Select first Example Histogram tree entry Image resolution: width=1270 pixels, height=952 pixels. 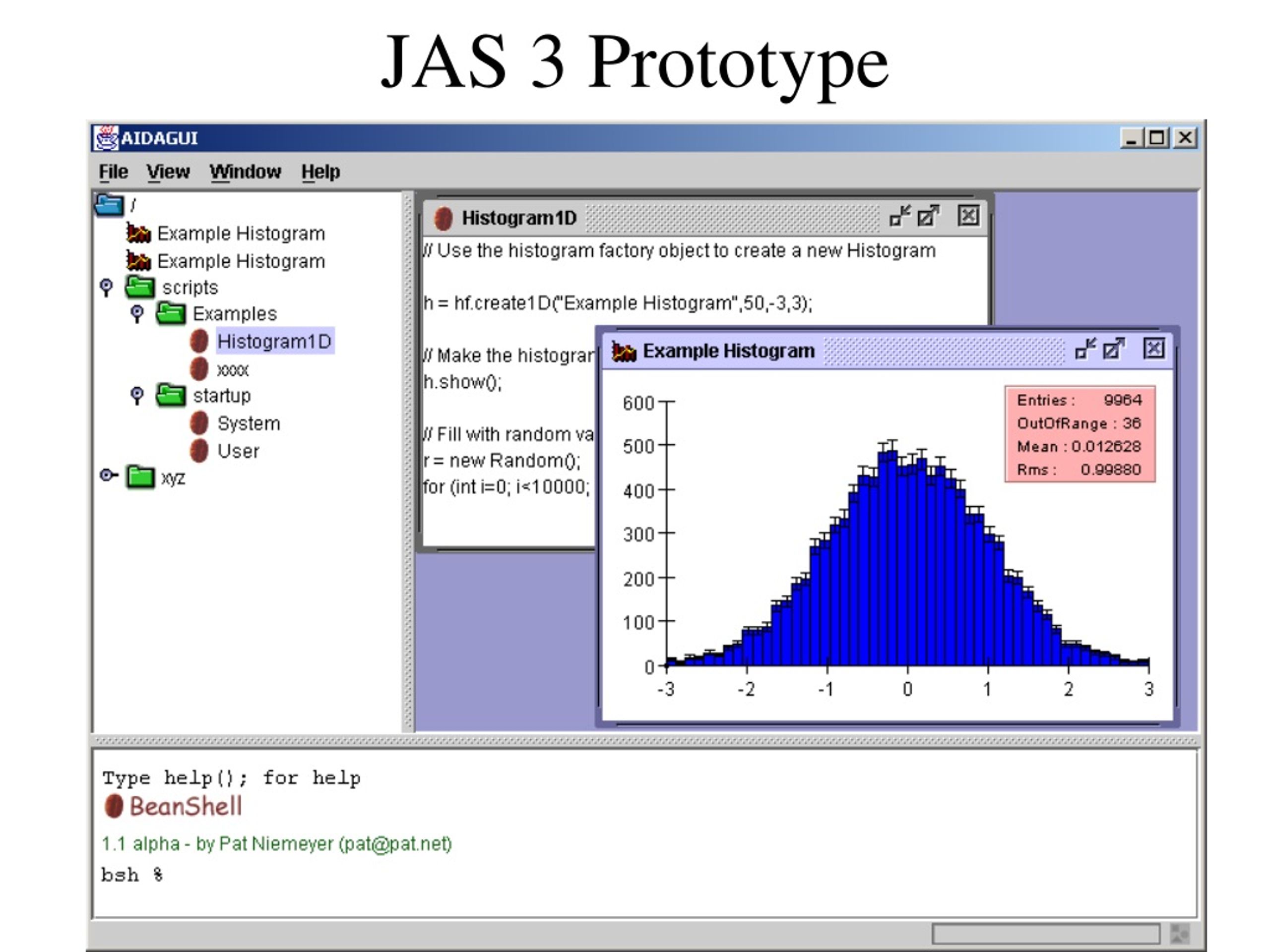[241, 234]
